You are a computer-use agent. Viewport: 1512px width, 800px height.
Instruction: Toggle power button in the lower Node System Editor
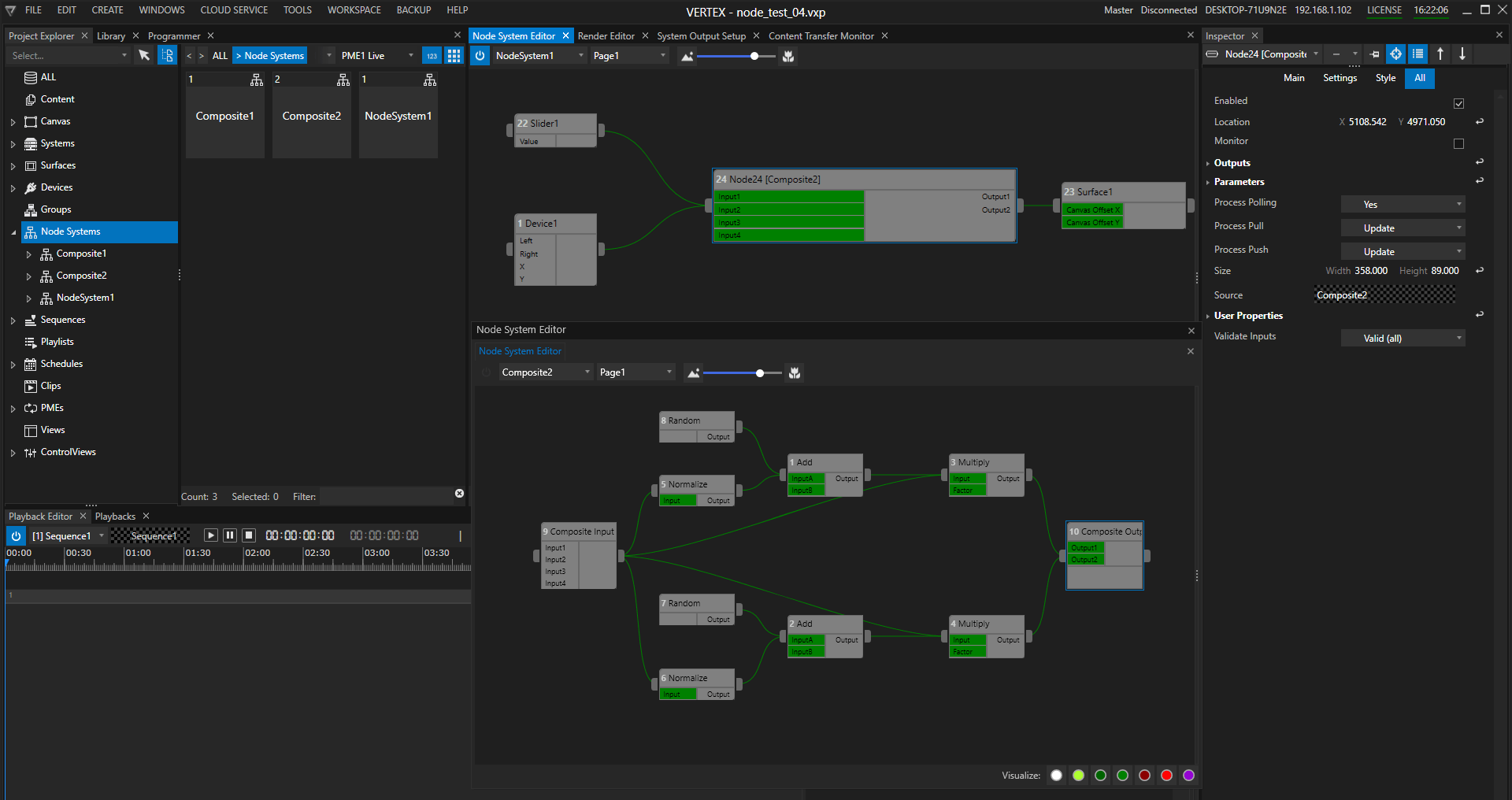coord(486,372)
